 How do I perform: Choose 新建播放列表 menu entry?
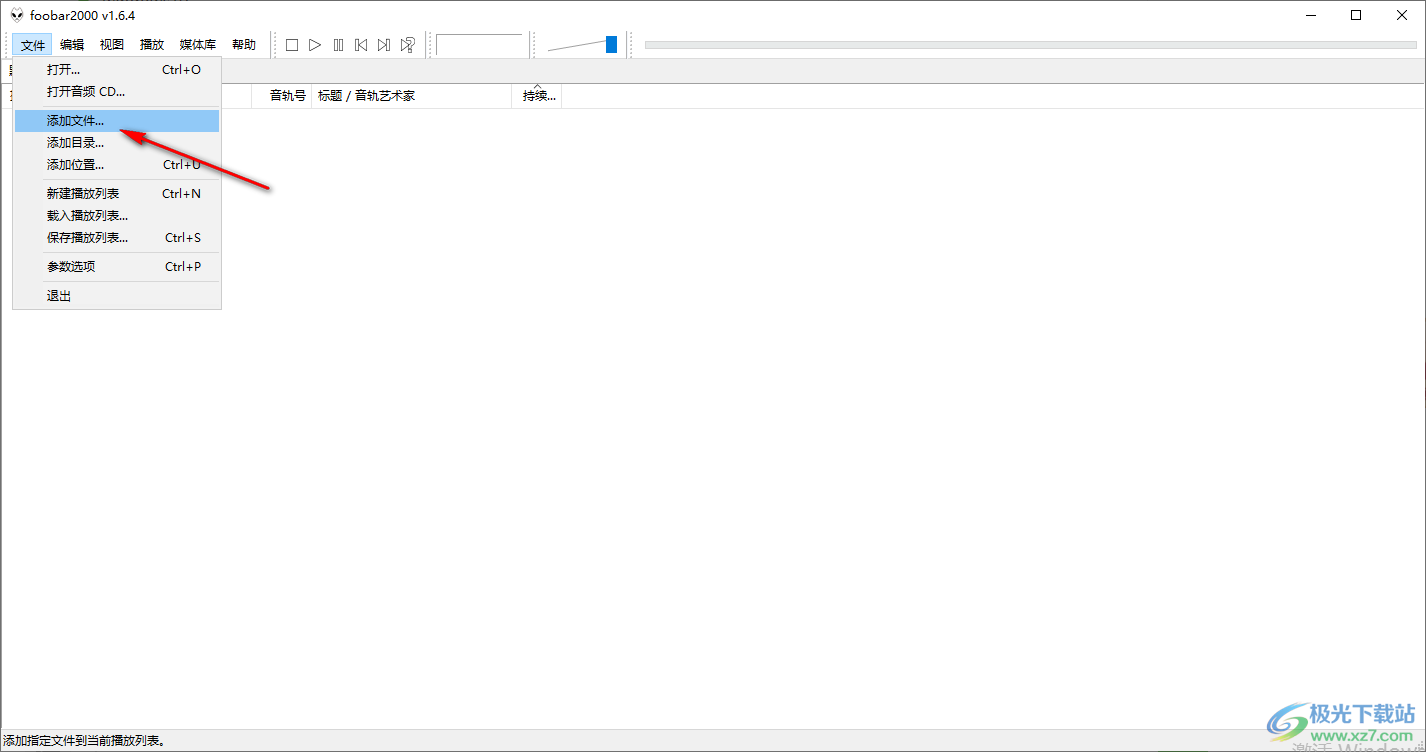click(117, 194)
